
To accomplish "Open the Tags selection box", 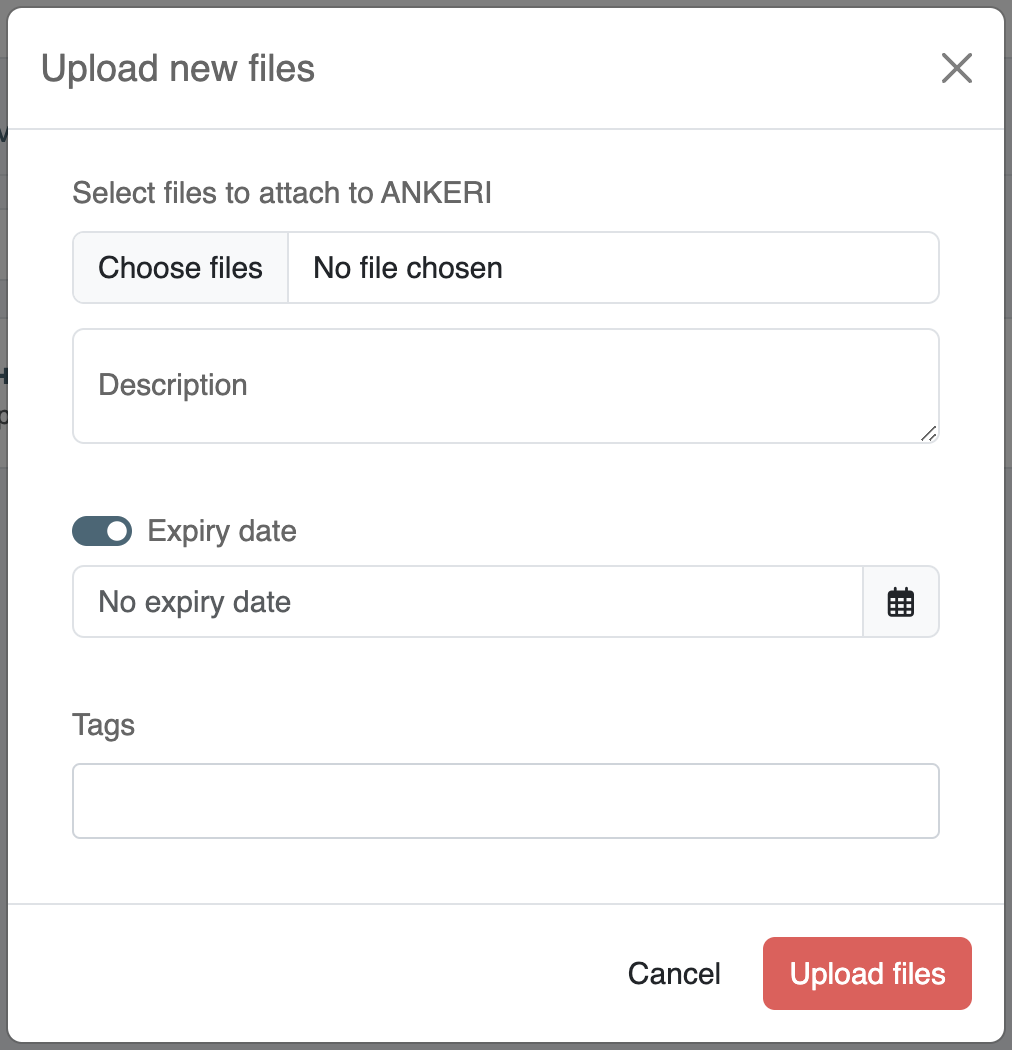I will point(506,800).
